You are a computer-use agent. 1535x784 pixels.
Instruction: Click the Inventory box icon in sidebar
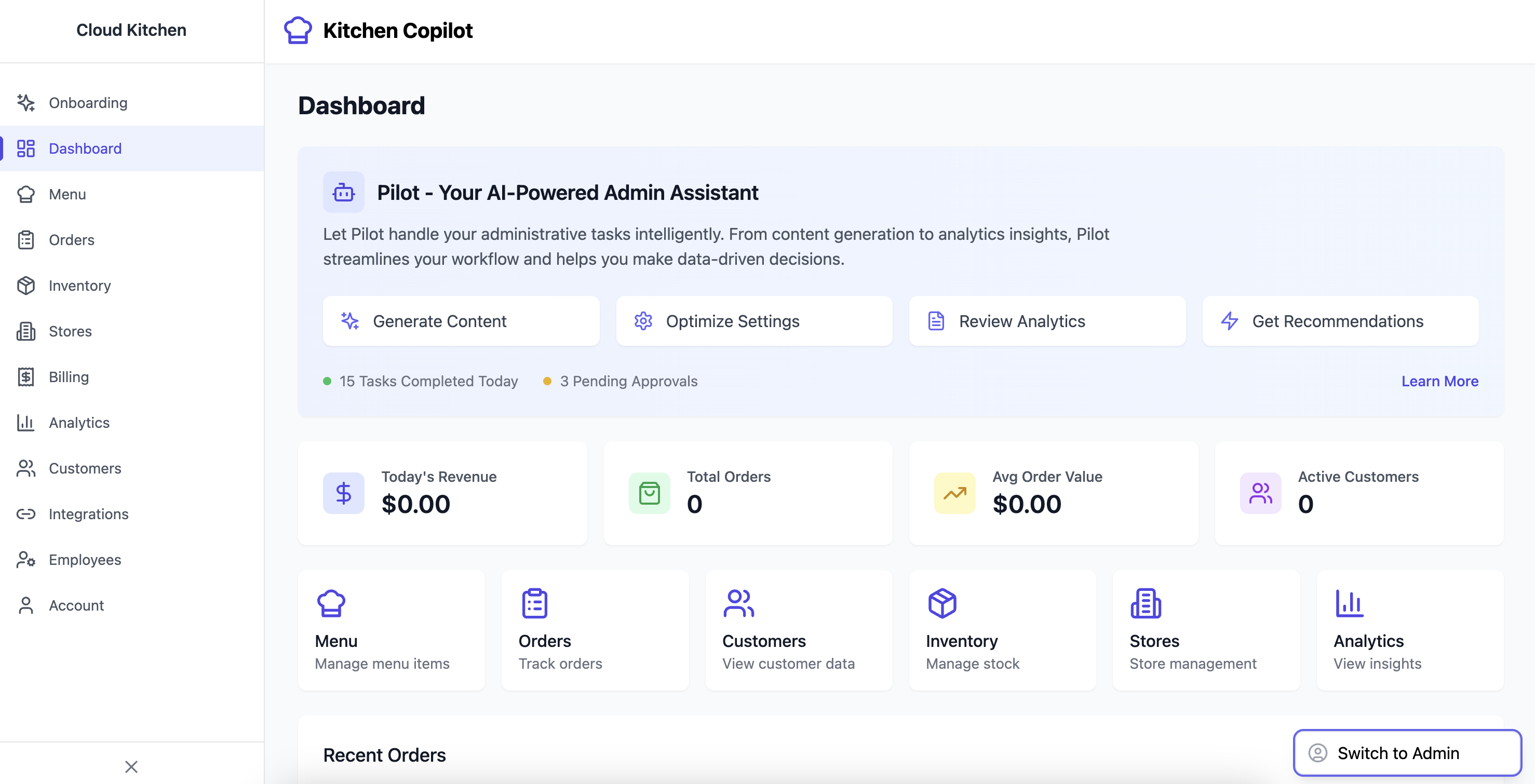(25, 286)
